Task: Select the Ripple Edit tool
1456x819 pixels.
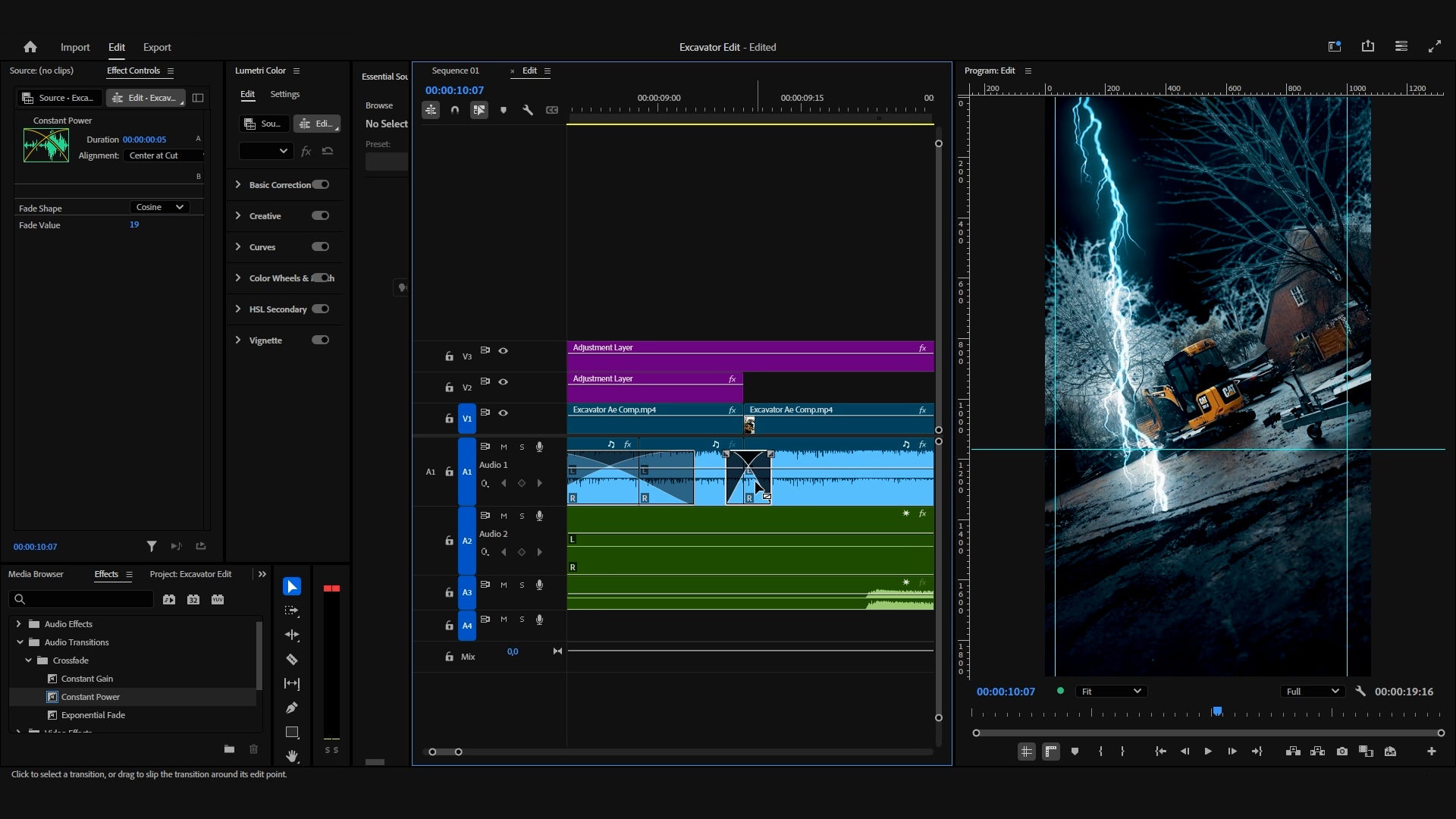Action: pyautogui.click(x=292, y=635)
